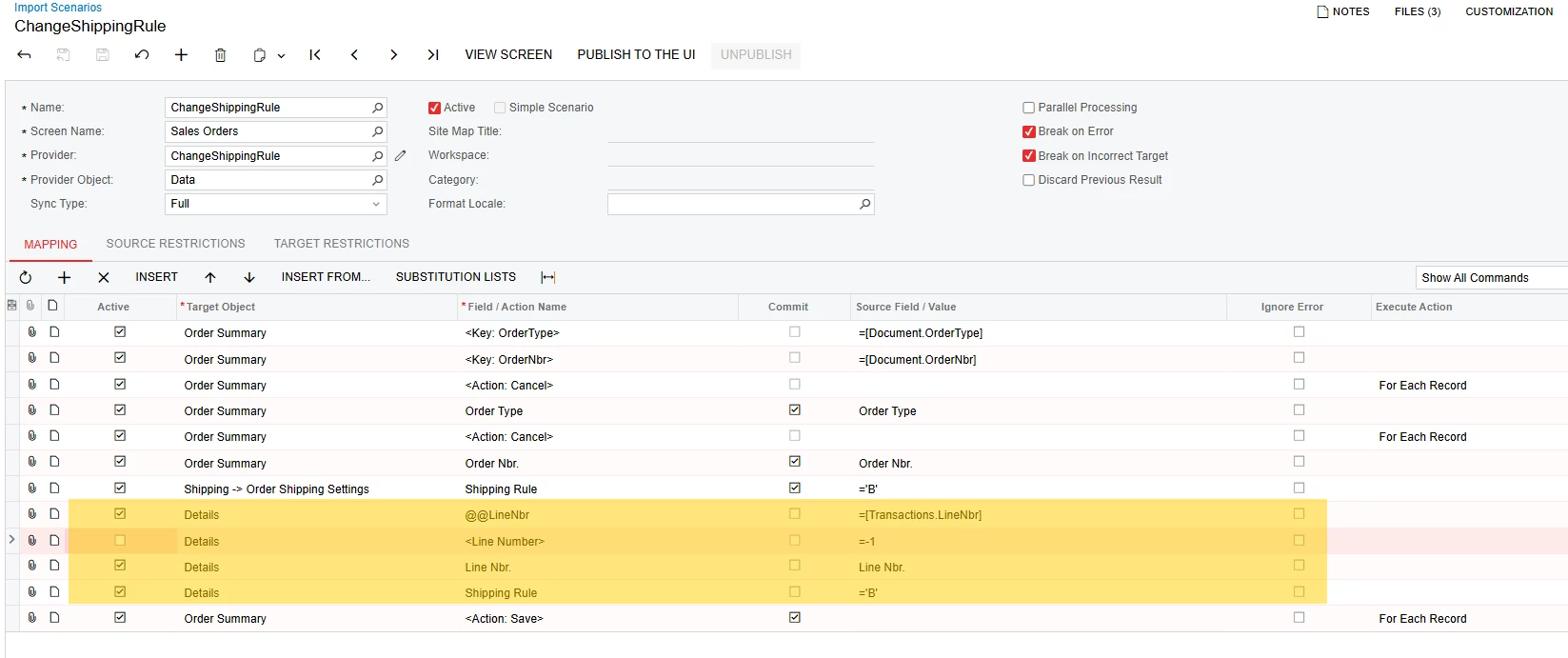Open the clipboard dropdown arrow
This screenshot has height=658, width=1568.
point(281,56)
